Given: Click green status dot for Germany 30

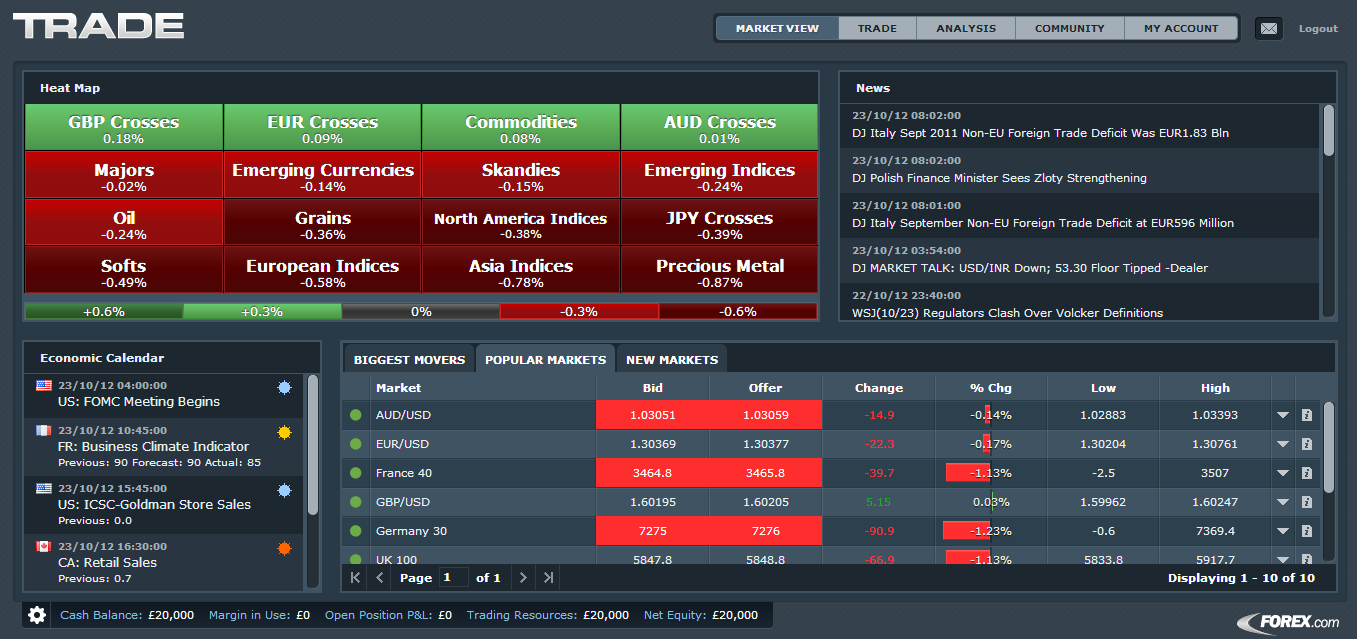Looking at the screenshot, I should [x=355, y=531].
